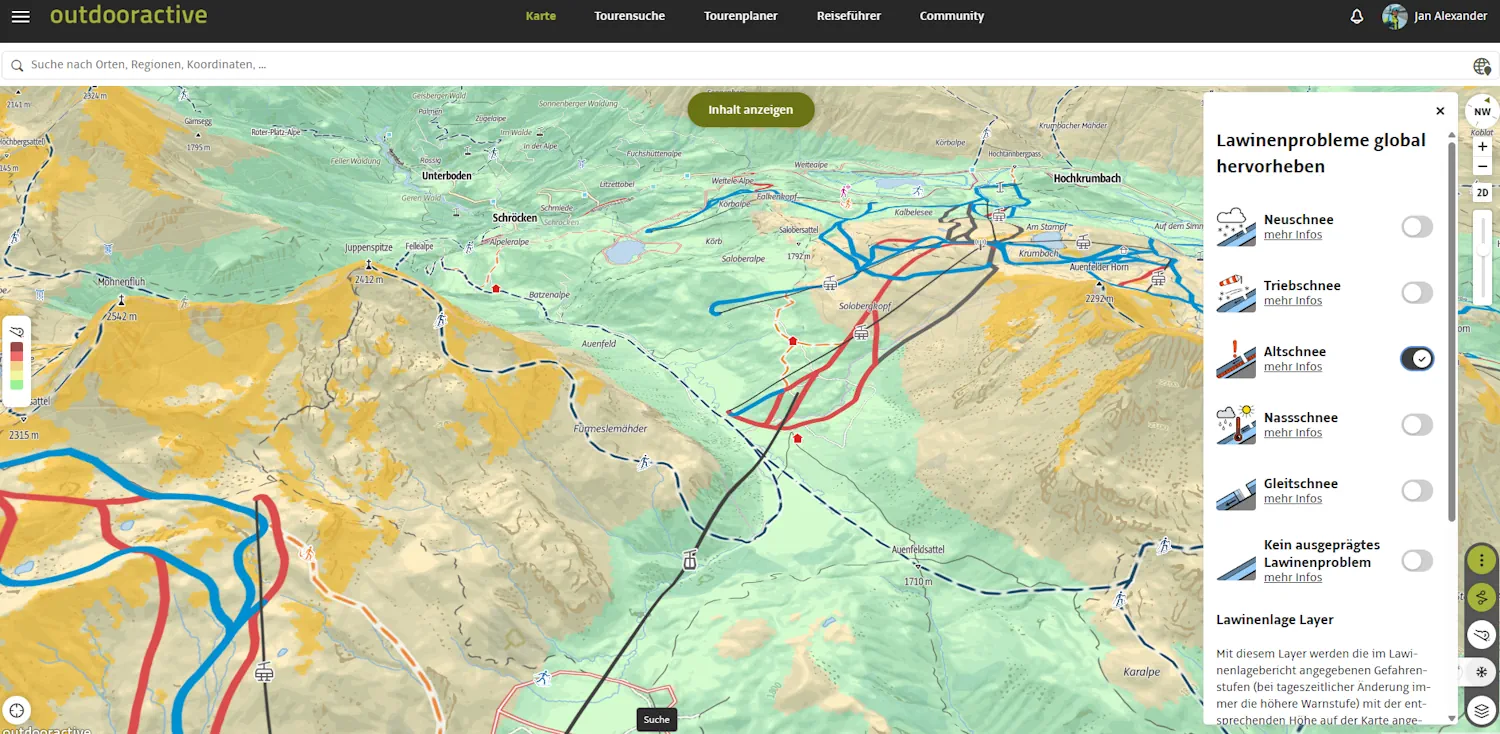Click the avalanche layer icon in right toolbar
This screenshot has width=1500, height=734.
pyautogui.click(x=1481, y=635)
